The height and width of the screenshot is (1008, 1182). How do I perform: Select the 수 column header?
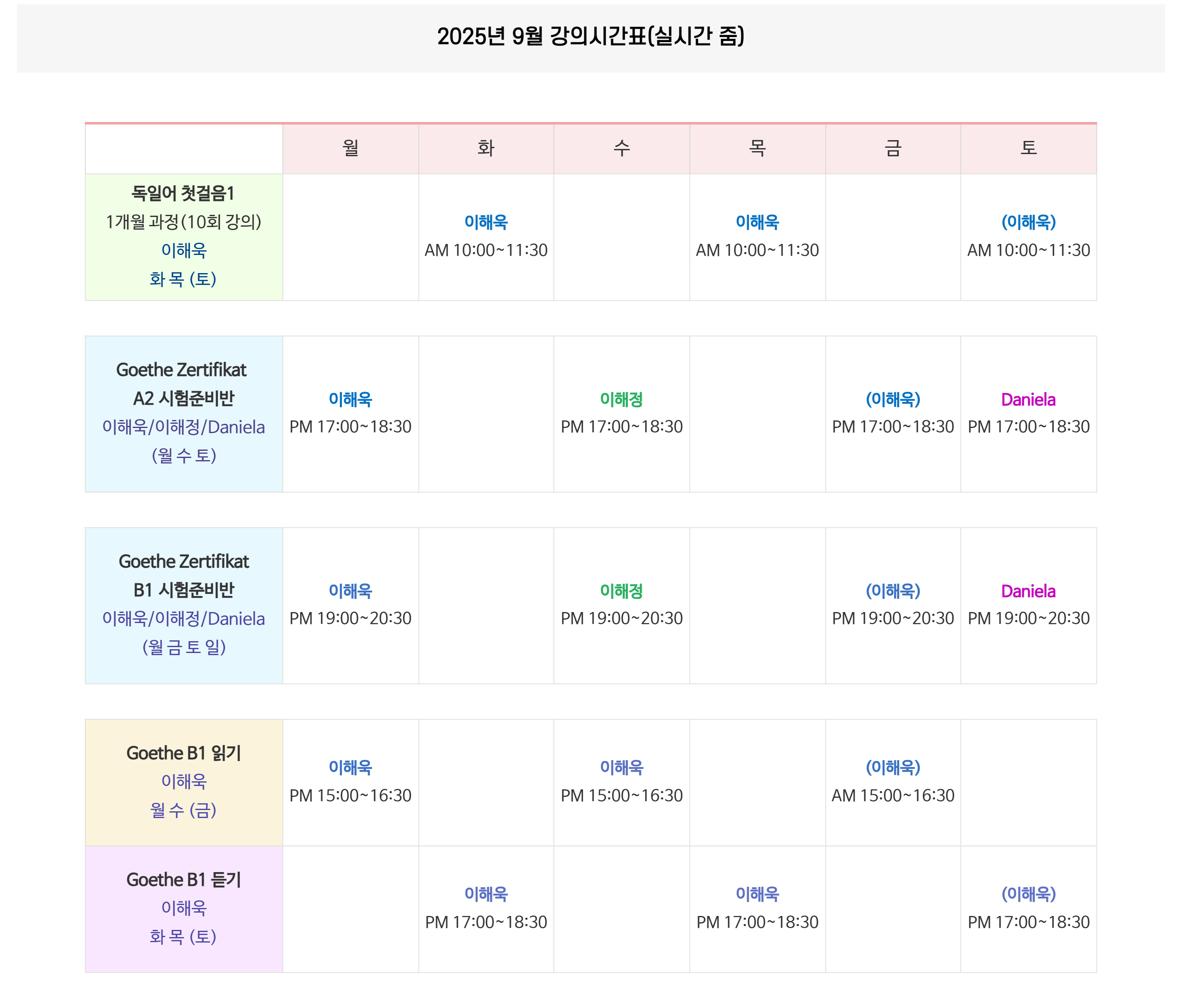point(622,148)
